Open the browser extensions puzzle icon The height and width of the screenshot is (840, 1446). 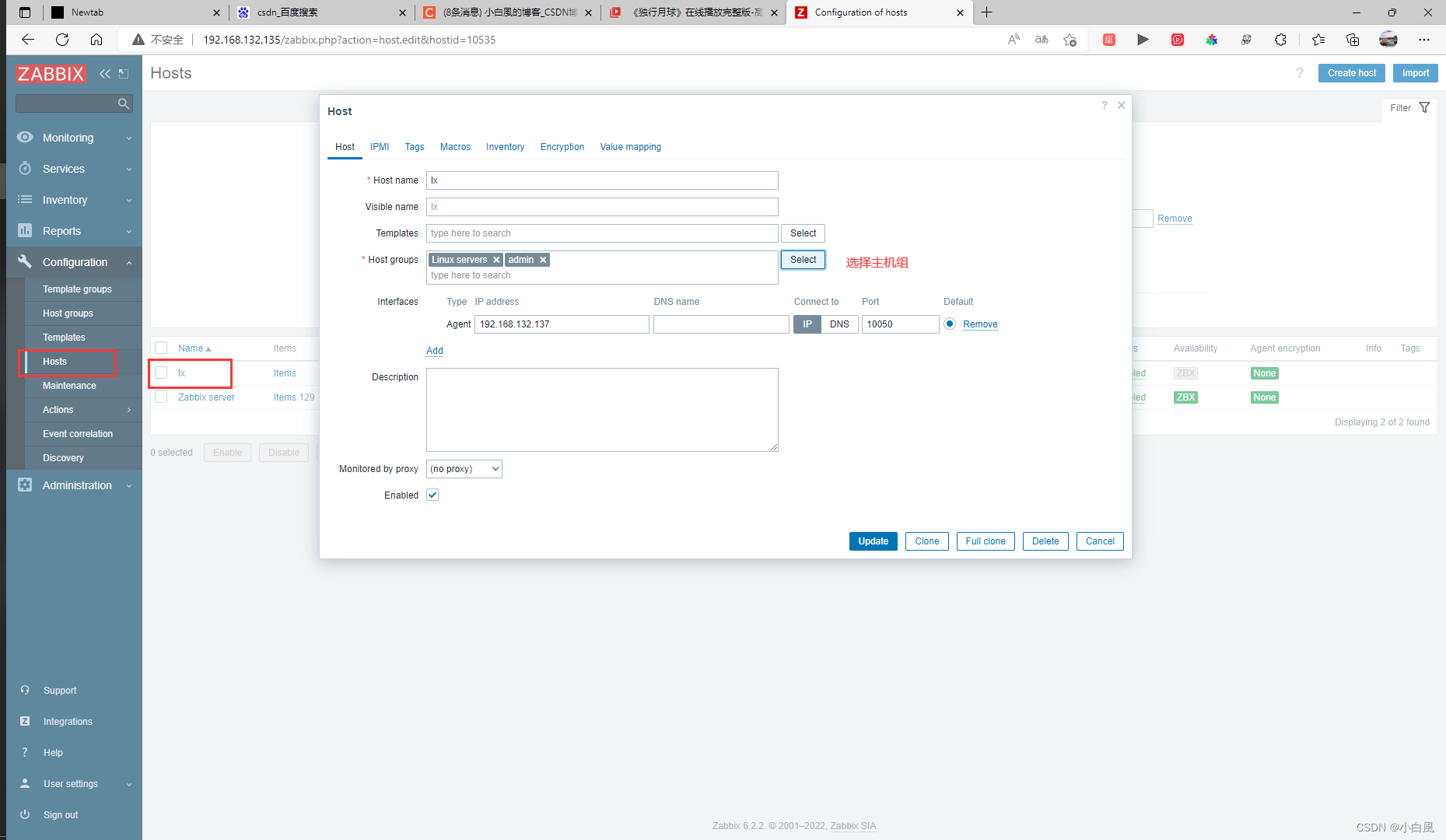tap(1280, 40)
